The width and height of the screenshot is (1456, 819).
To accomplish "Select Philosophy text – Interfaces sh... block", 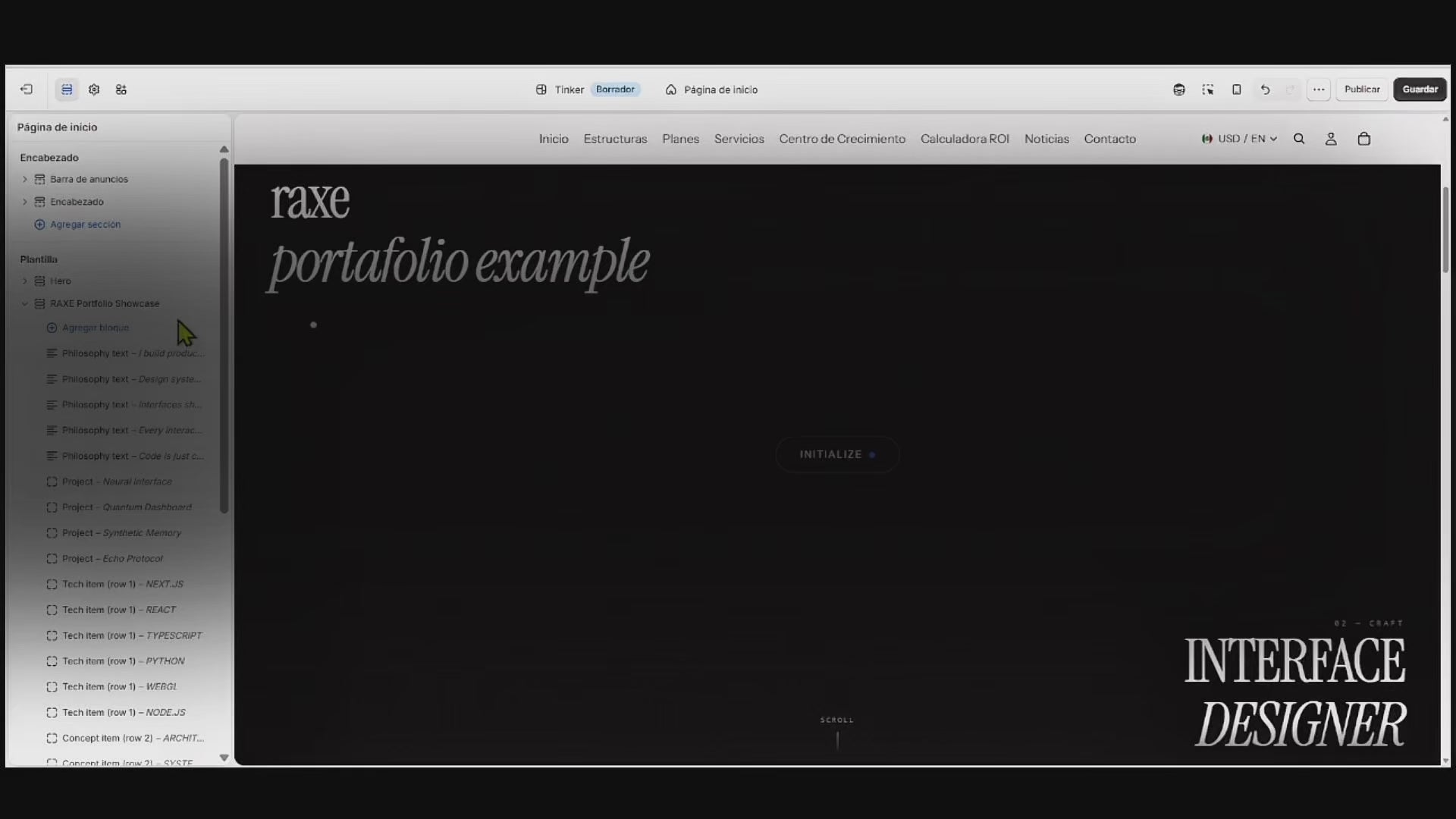I will pyautogui.click(x=125, y=405).
